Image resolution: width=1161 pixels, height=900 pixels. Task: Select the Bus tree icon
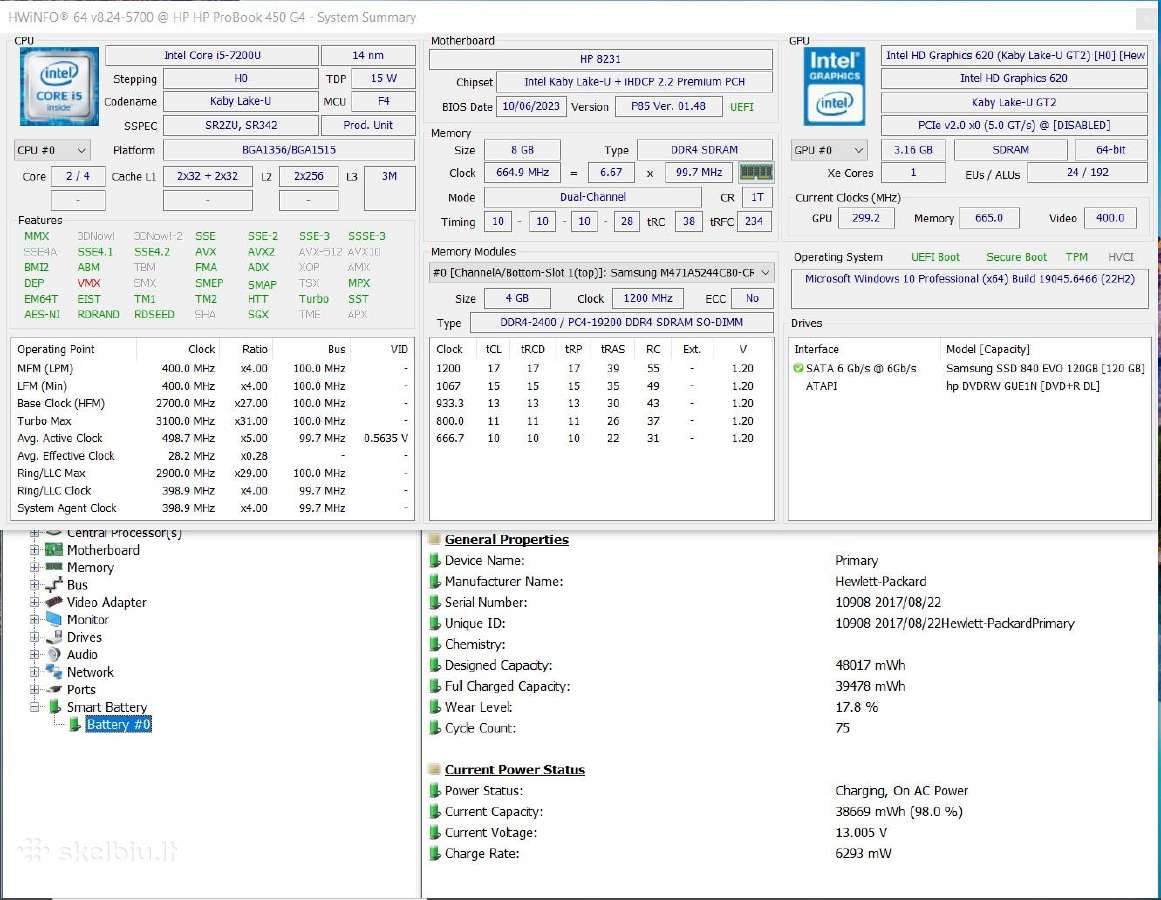pyautogui.click(x=53, y=585)
